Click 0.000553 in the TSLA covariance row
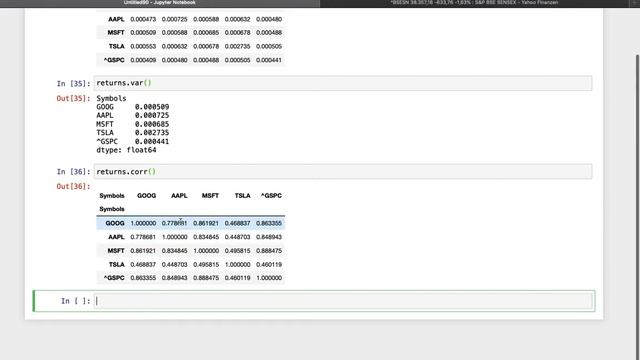Screen dimensions: 640x360 coord(143,47)
